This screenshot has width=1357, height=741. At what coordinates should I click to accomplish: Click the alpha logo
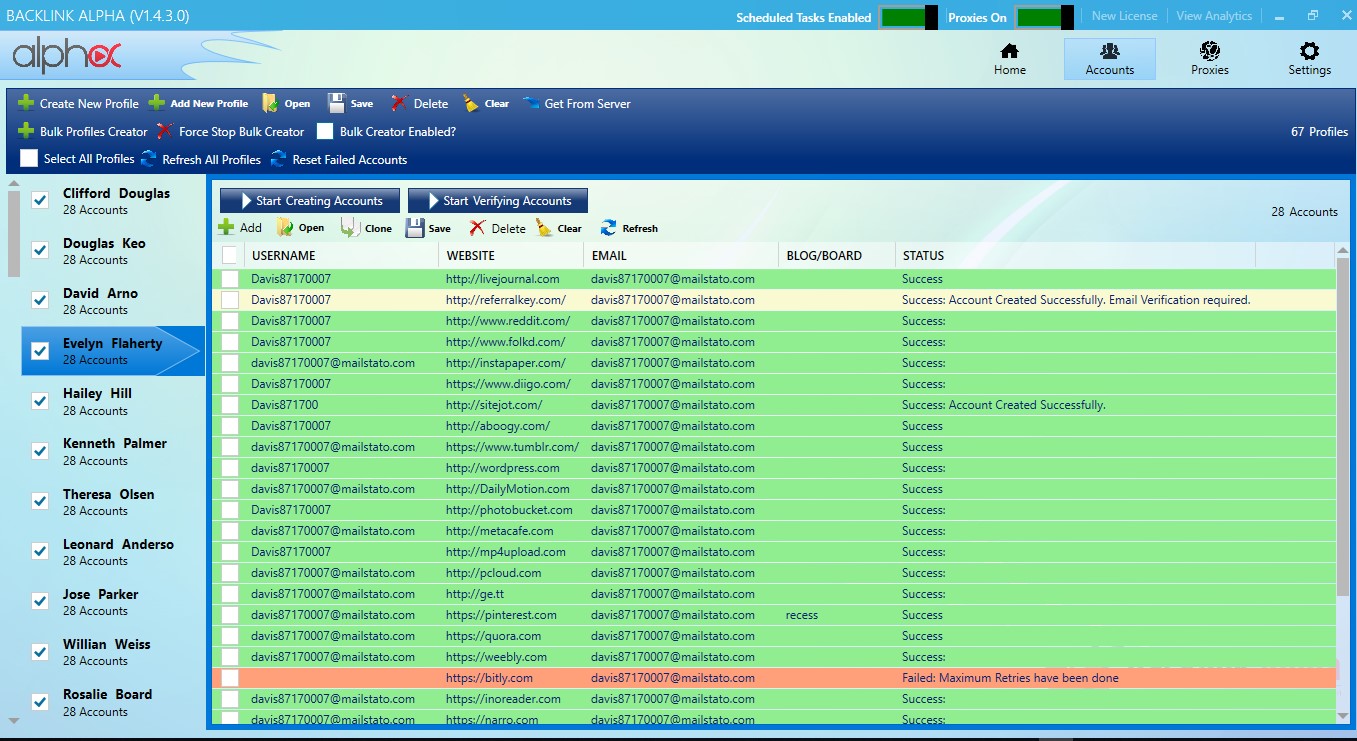coord(67,56)
